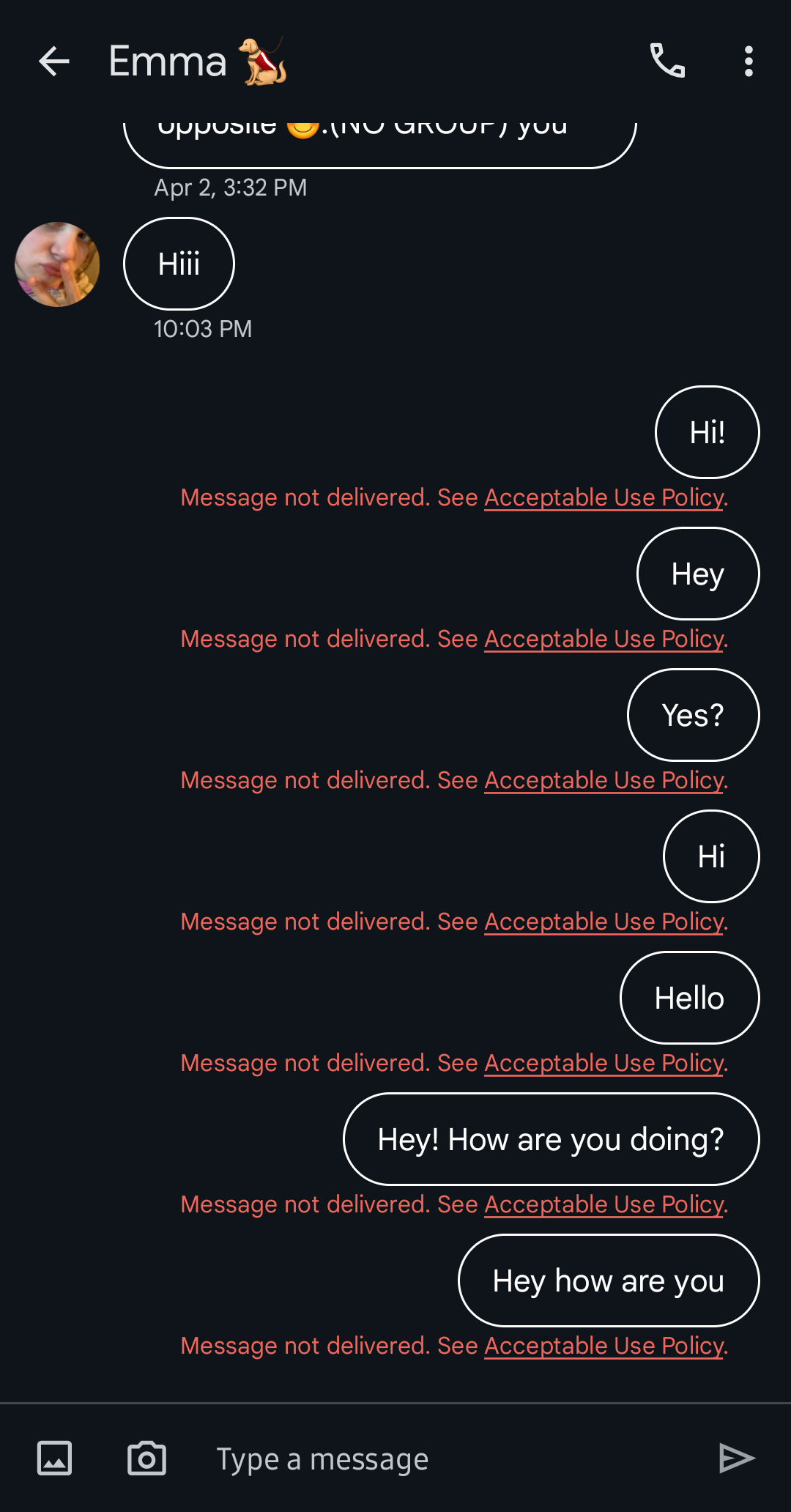
Task: Tap the send message arrow icon
Action: [x=736, y=1458]
